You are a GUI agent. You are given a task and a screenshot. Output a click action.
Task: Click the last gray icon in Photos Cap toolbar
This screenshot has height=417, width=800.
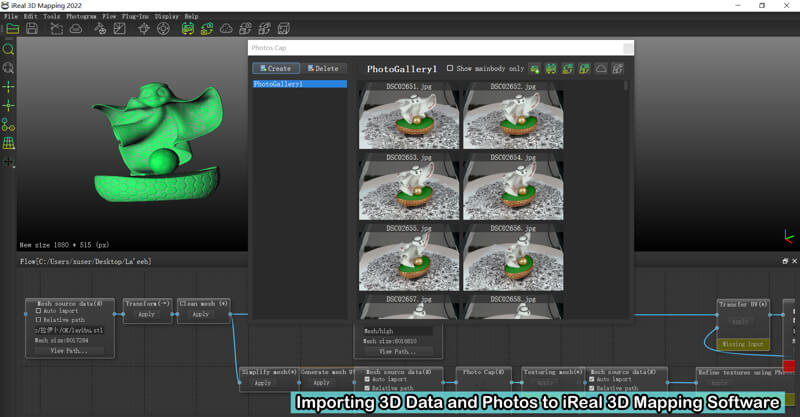pos(617,68)
